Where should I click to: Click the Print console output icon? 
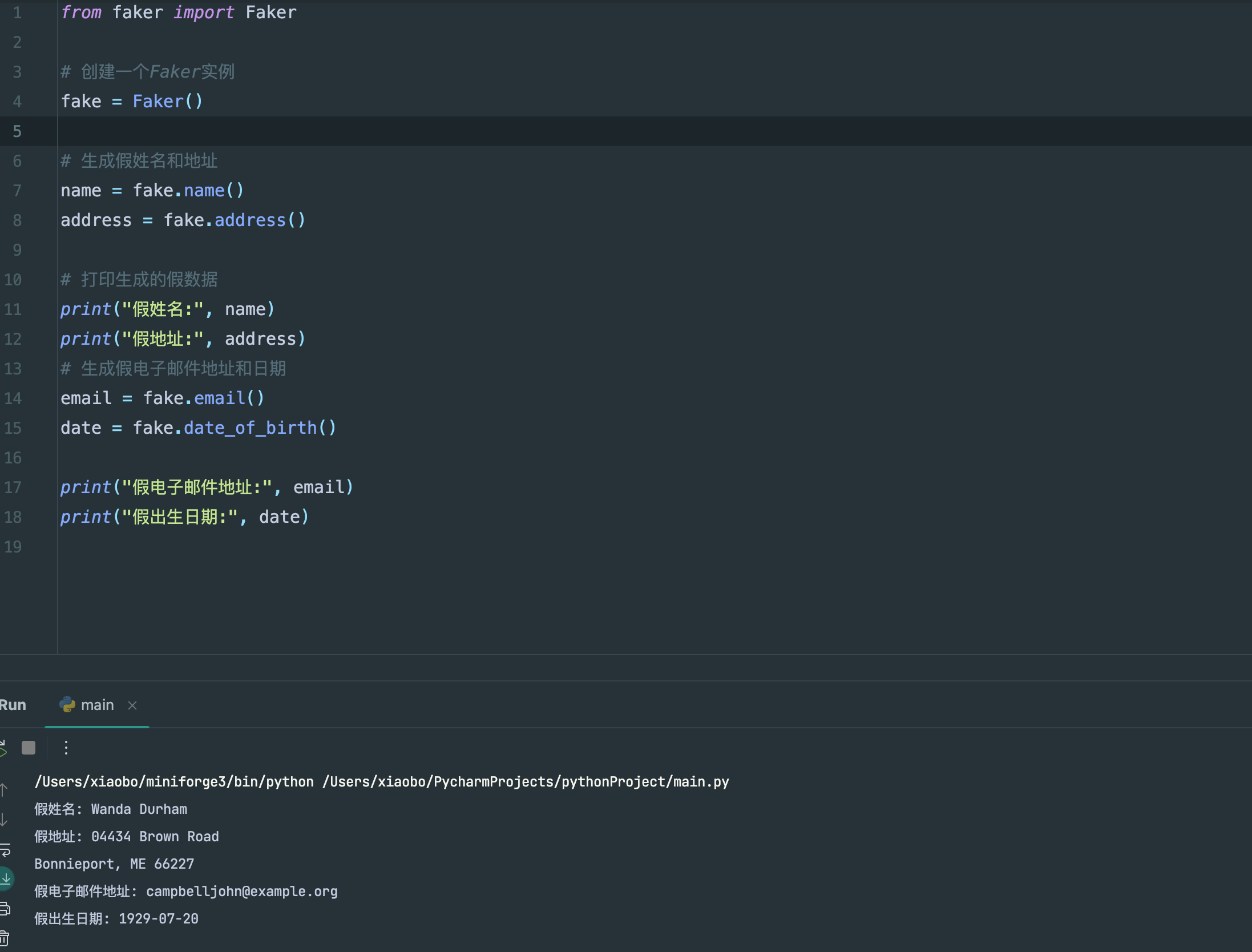coord(5,908)
